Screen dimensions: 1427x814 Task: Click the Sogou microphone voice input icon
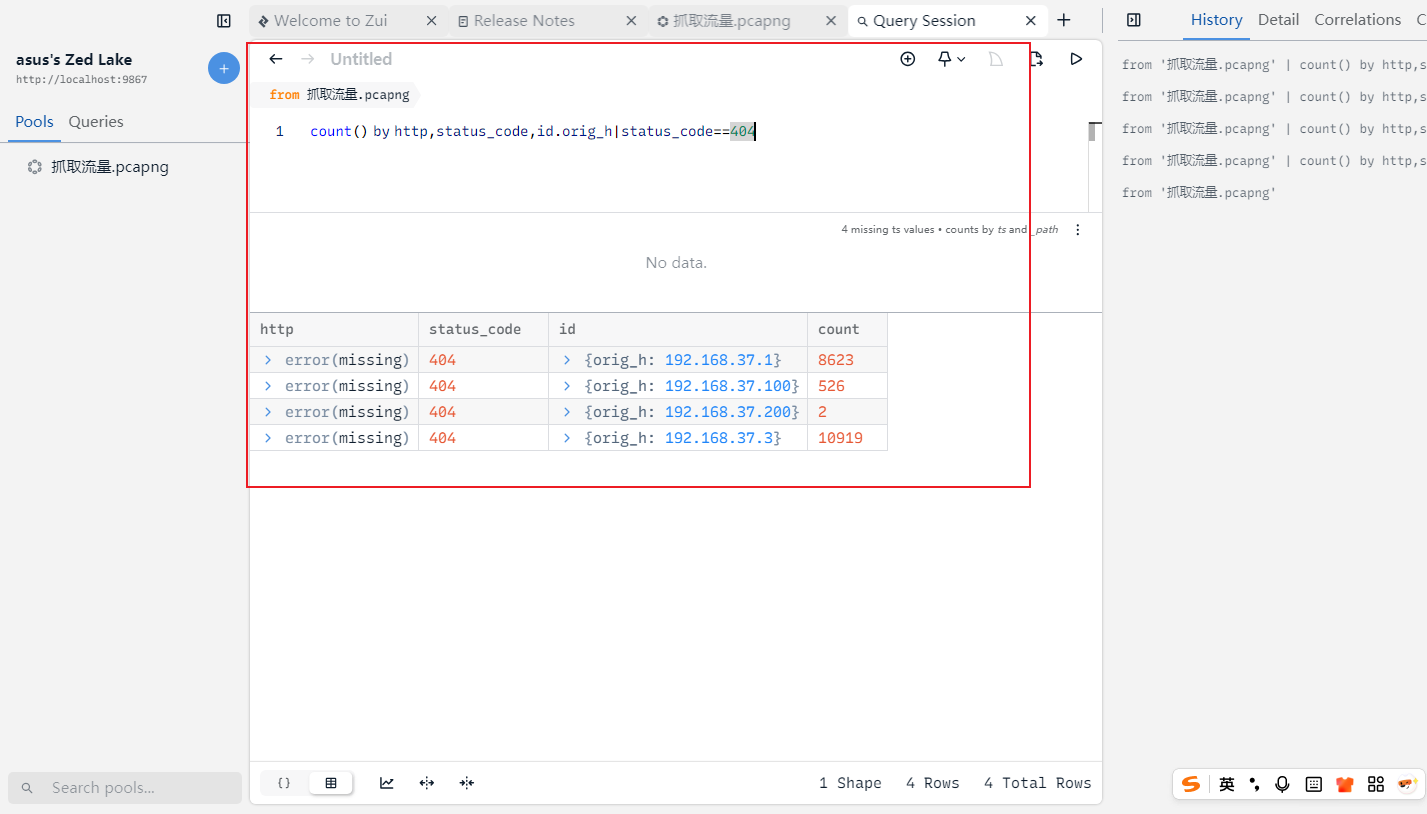click(1283, 784)
